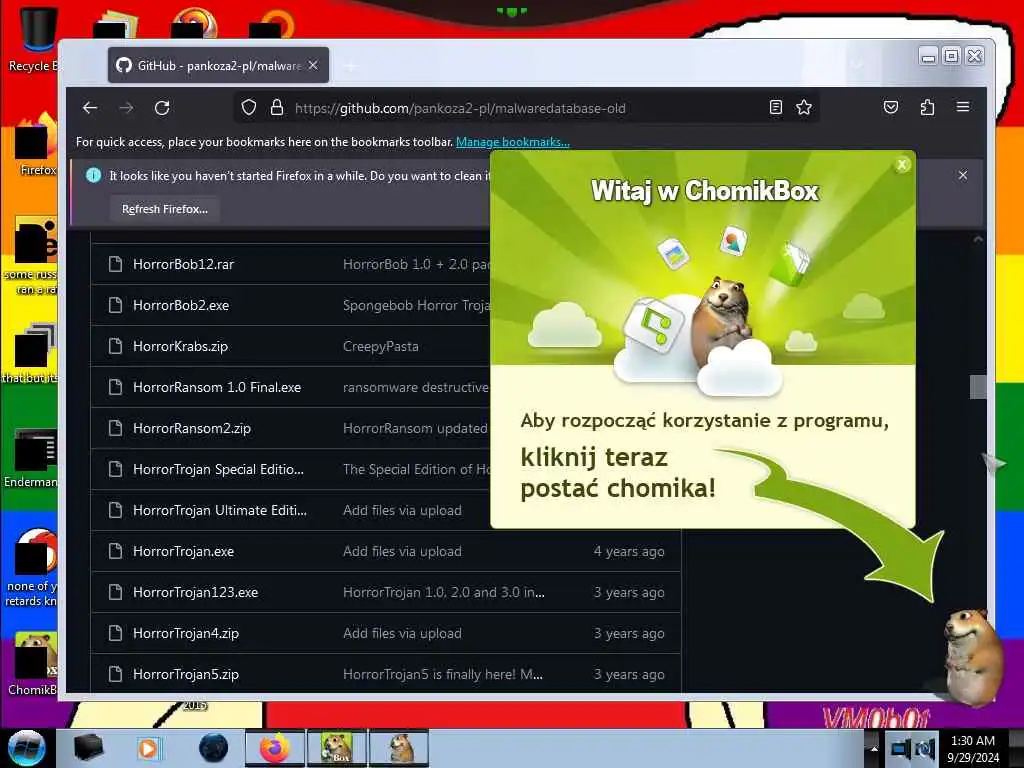Screen dimensions: 1024x768
Task: Select the Firefox desktop shortcut
Action: pos(36,145)
